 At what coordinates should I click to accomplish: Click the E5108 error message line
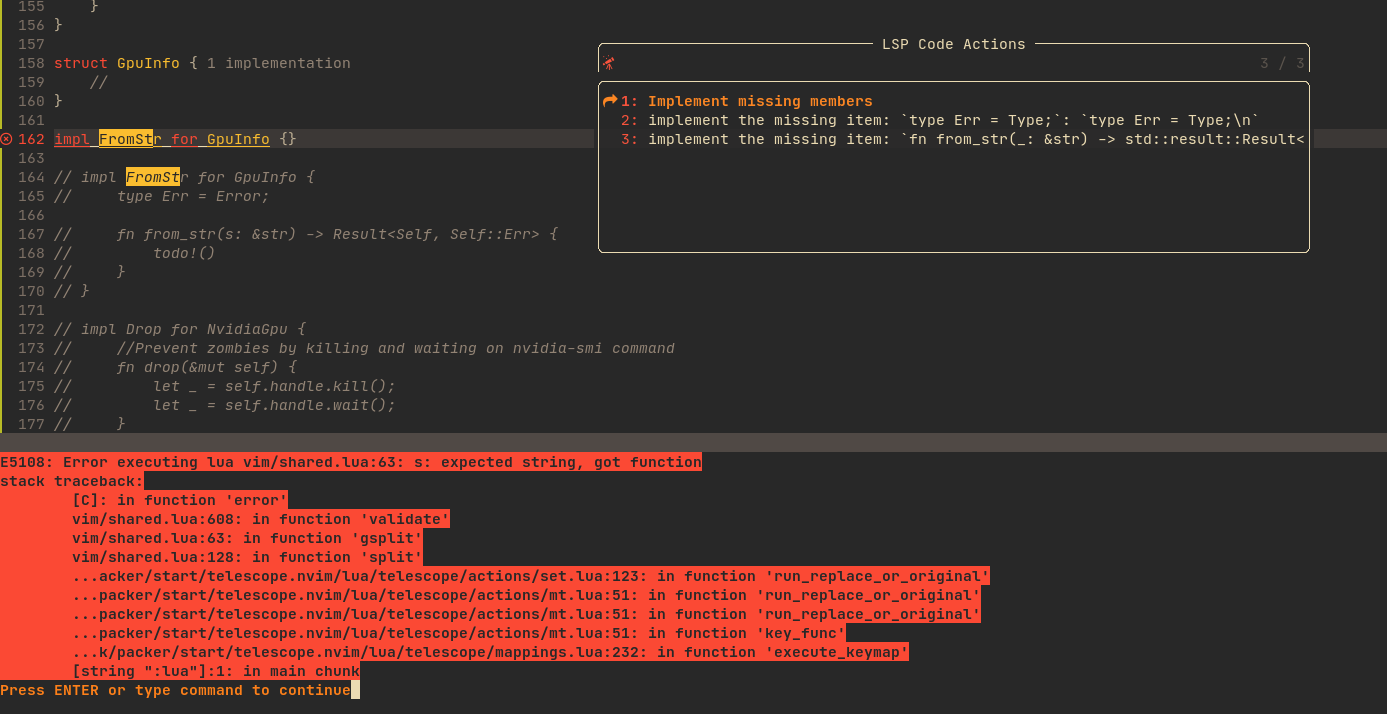coord(350,462)
